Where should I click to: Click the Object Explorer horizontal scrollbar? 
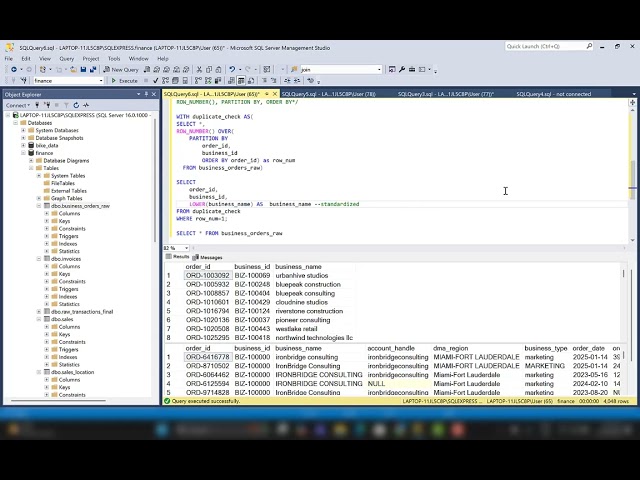pyautogui.click(x=58, y=400)
